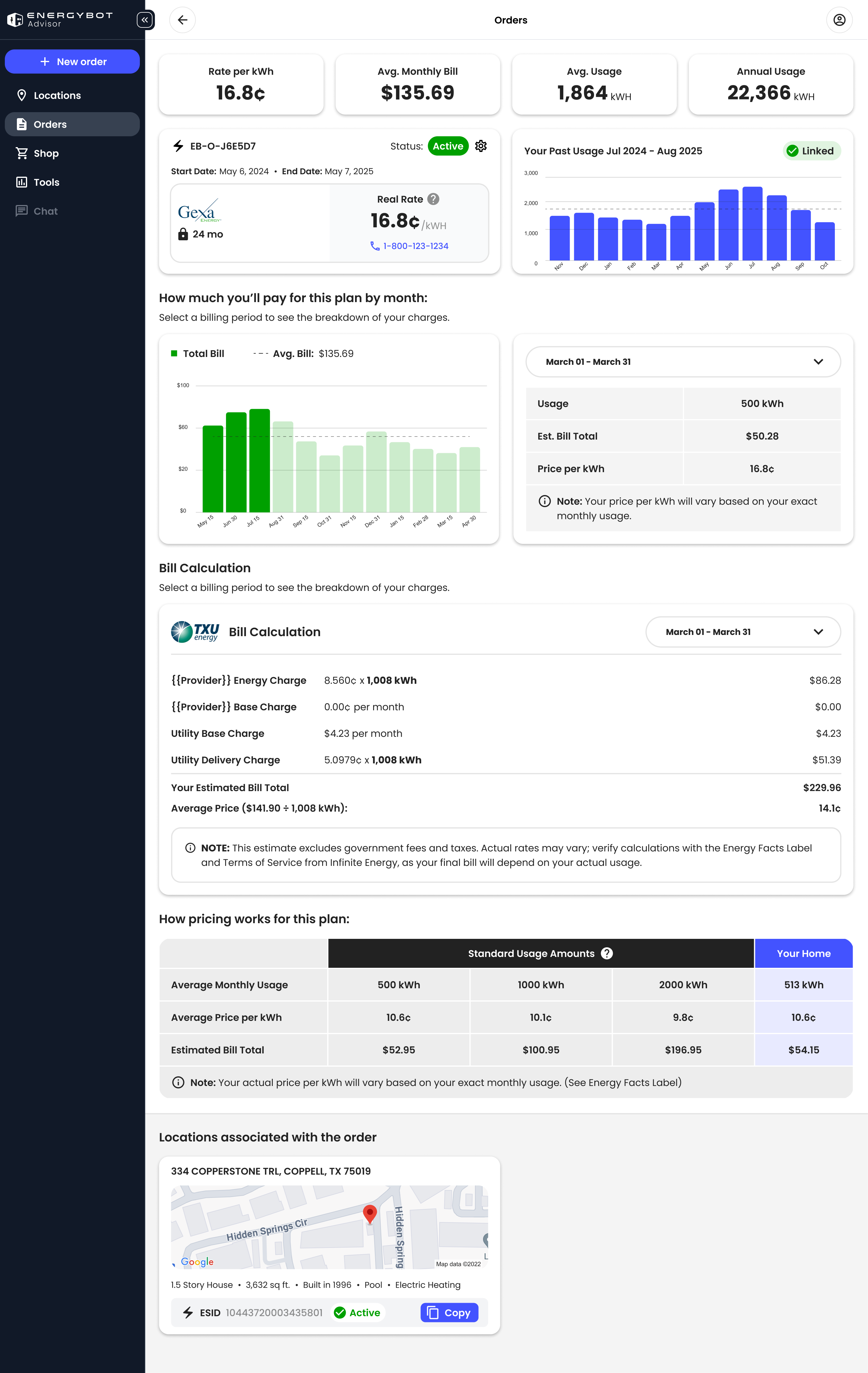Open billing period dropdown in usage panel
868x1373 pixels.
point(683,362)
